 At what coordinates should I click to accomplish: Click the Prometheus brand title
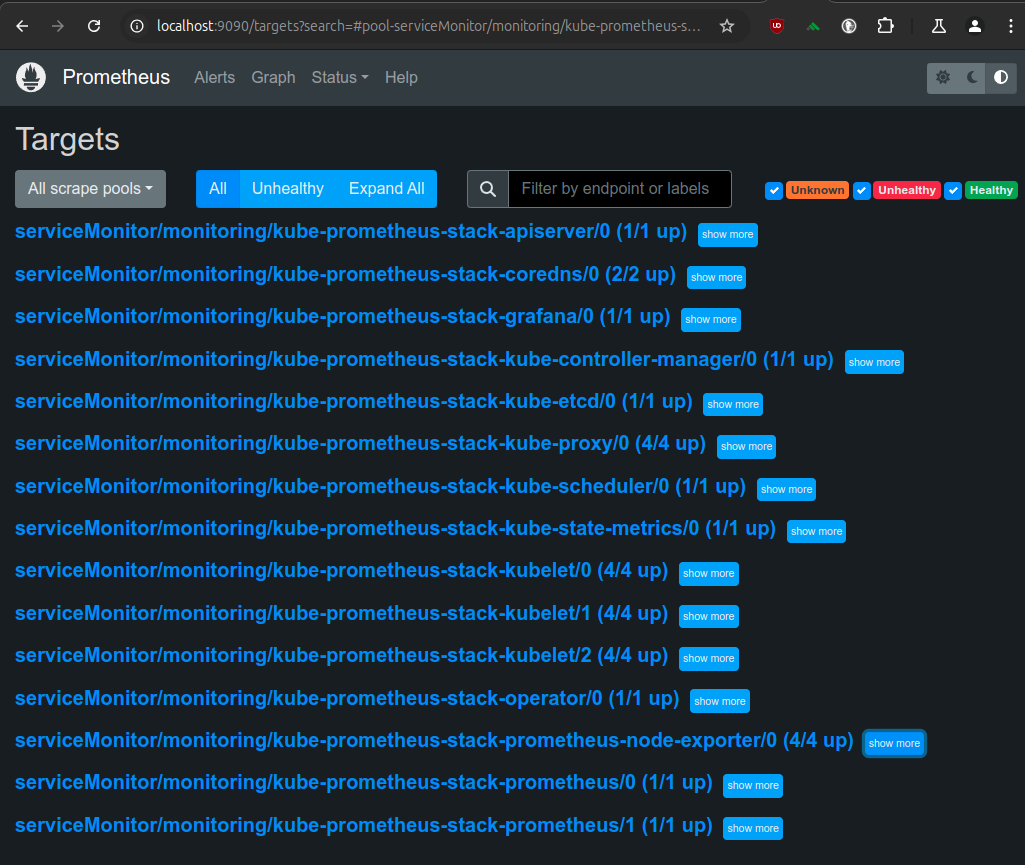(116, 77)
